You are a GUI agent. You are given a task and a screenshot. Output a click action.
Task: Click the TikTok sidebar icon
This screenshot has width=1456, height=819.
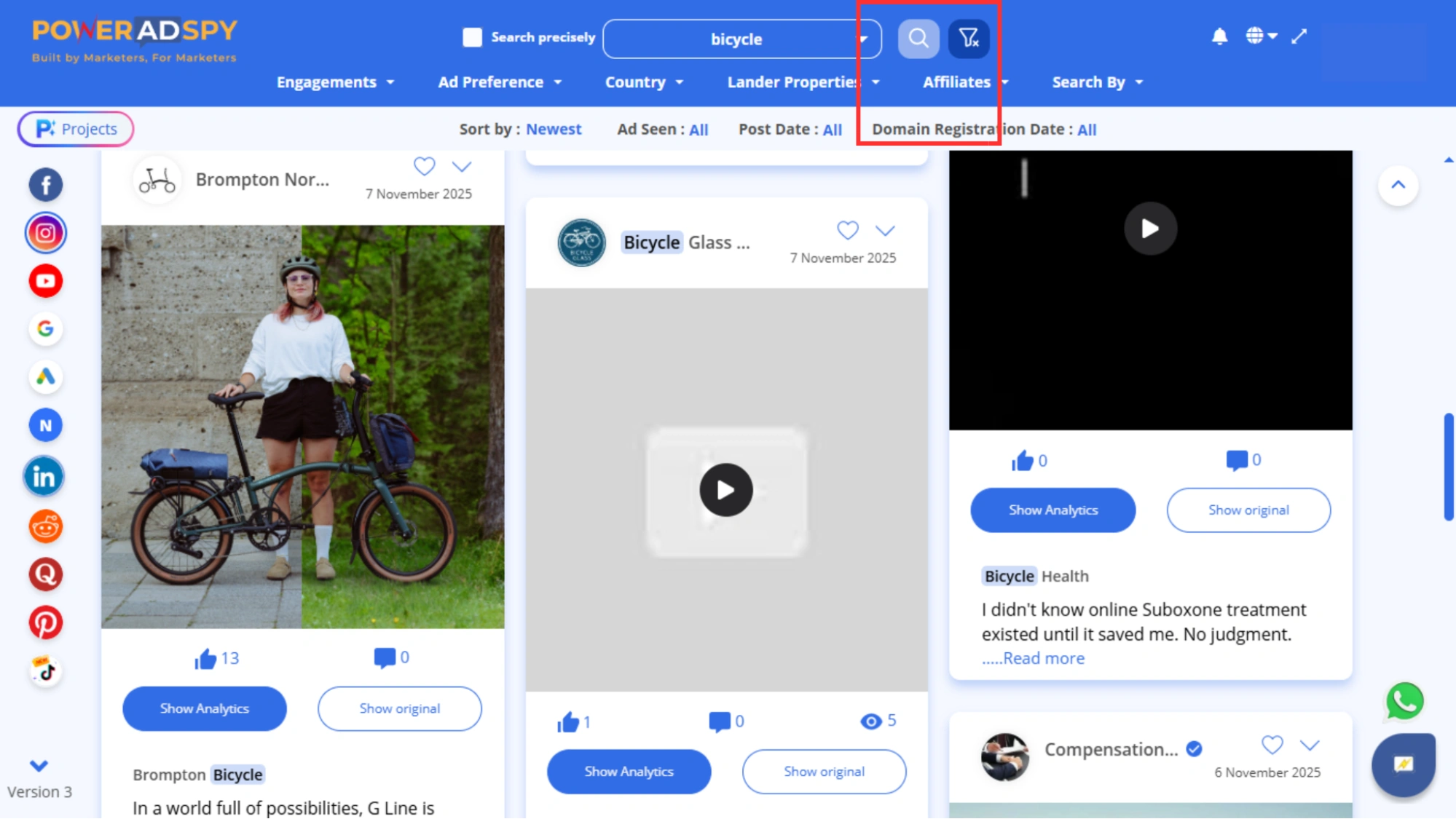point(45,670)
